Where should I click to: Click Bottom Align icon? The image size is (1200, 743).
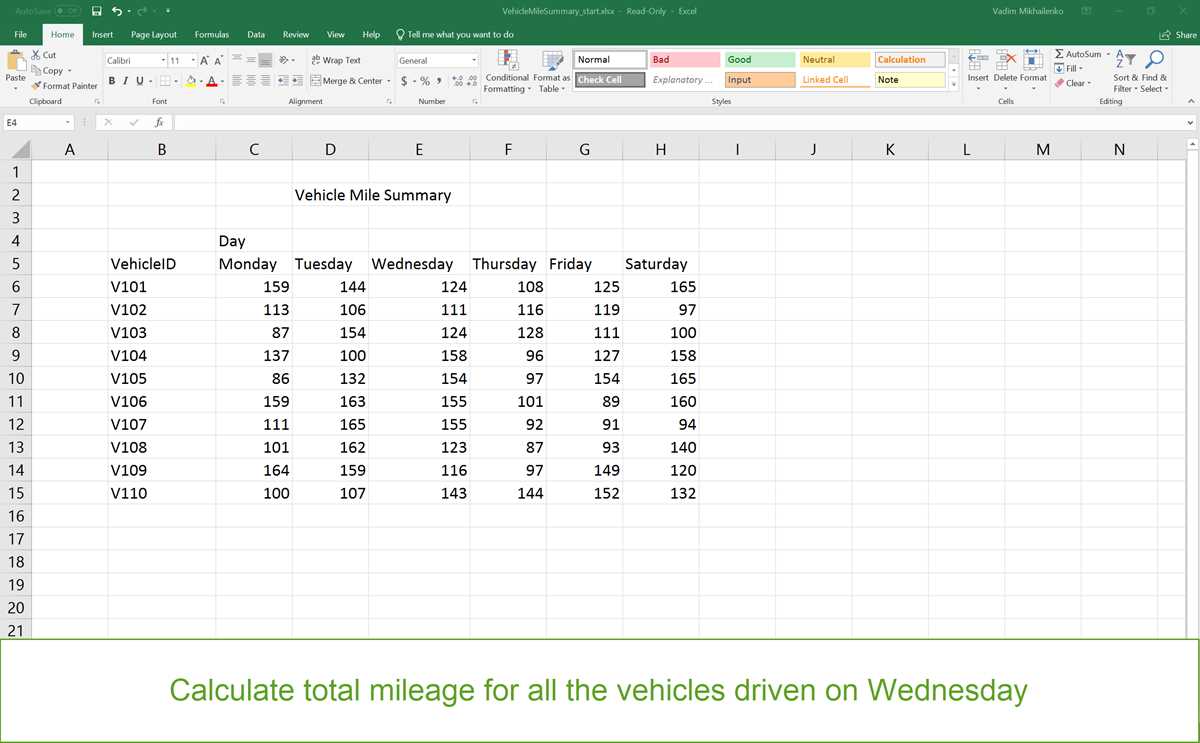point(266,61)
